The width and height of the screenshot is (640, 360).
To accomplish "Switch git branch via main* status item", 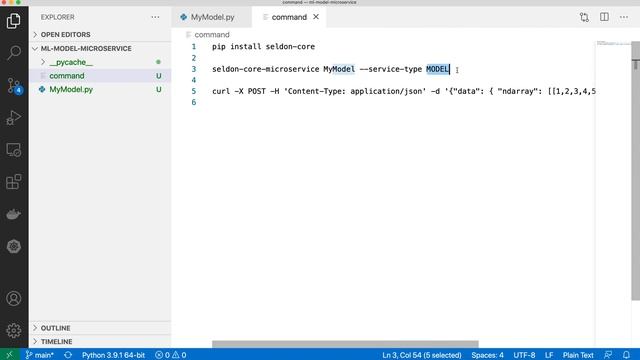I will click(x=39, y=355).
